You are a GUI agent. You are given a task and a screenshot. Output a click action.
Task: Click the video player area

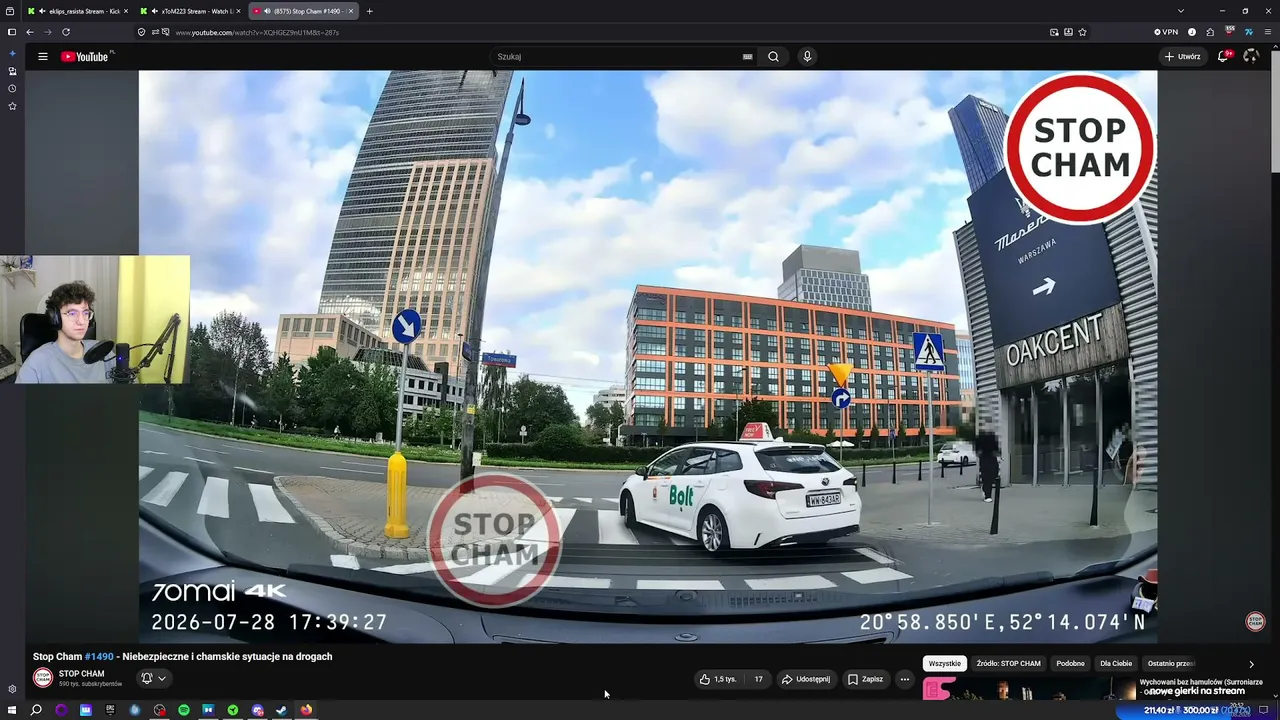click(x=648, y=356)
